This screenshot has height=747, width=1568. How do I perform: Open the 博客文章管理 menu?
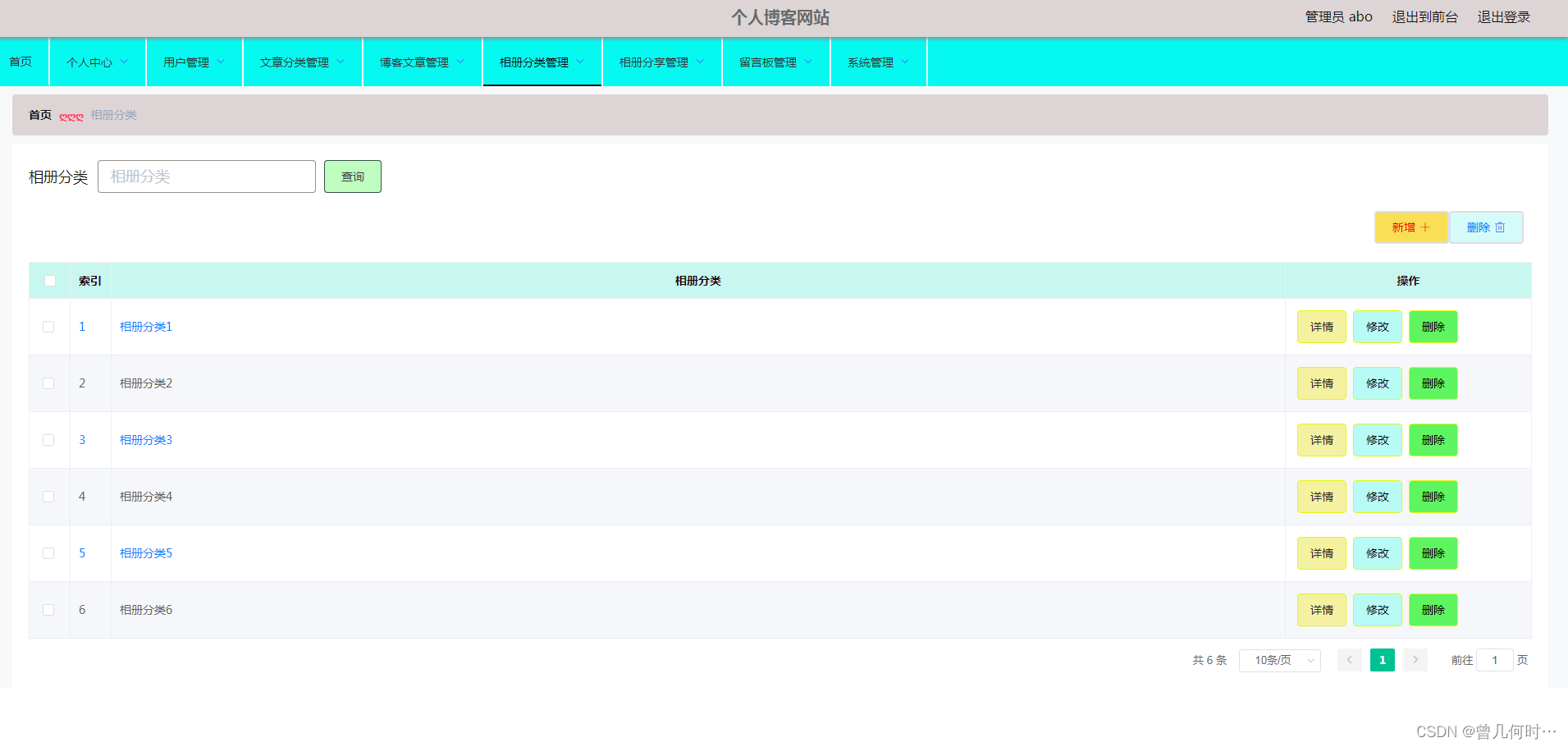tap(423, 62)
